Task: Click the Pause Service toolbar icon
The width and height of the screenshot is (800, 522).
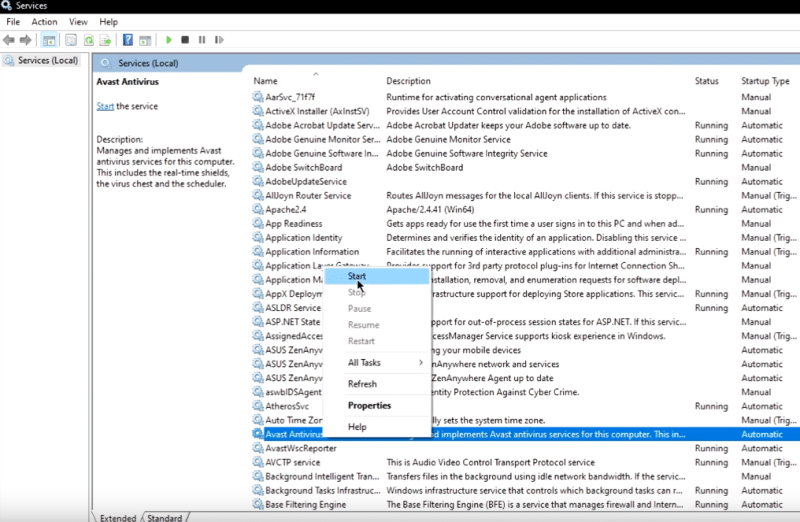Action: (202, 40)
